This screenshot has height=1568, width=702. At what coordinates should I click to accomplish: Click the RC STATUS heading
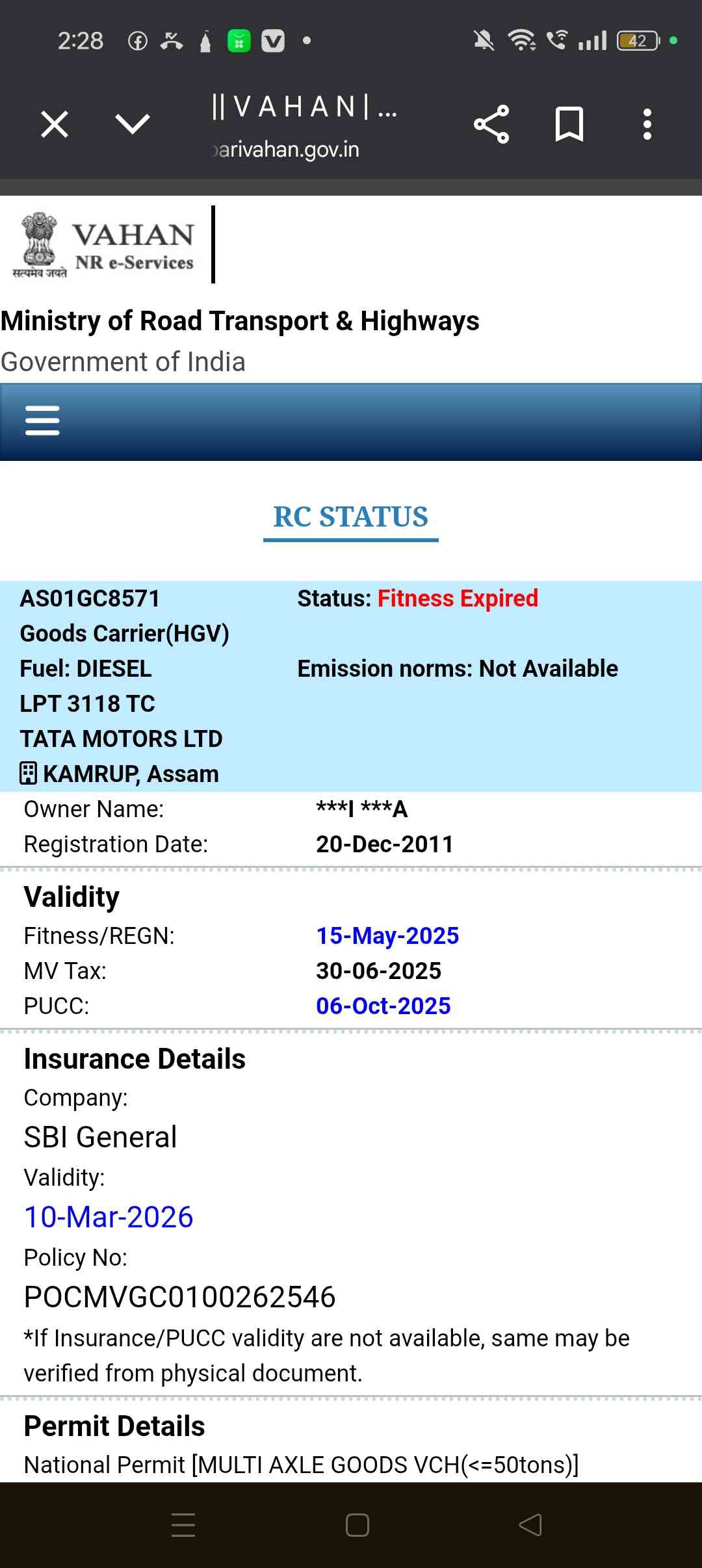[x=350, y=517]
